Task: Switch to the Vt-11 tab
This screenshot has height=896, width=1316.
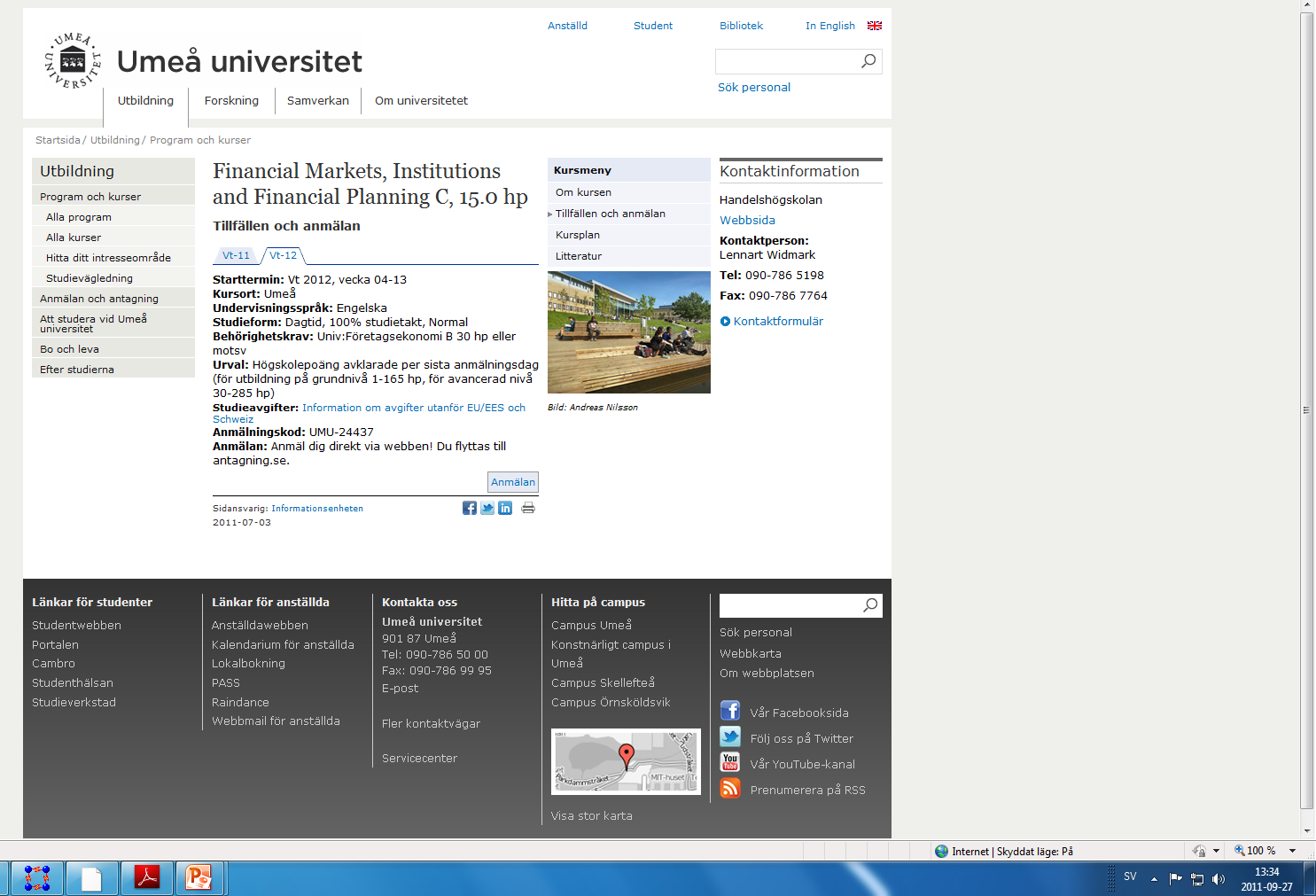Action: click(x=236, y=255)
